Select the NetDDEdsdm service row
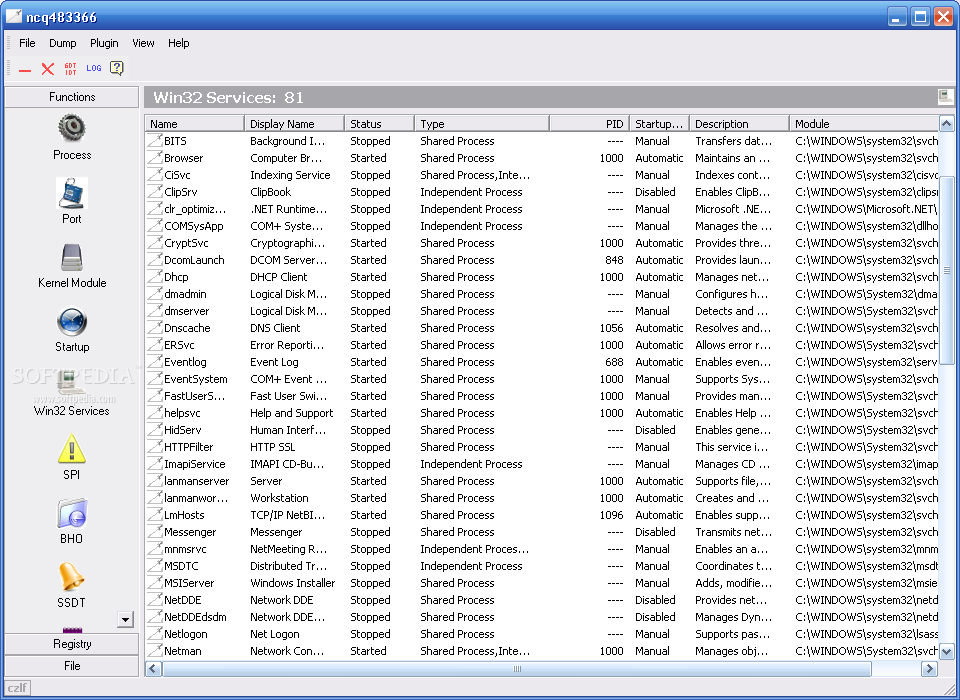Screen dimensions: 960x700 [x=542, y=617]
